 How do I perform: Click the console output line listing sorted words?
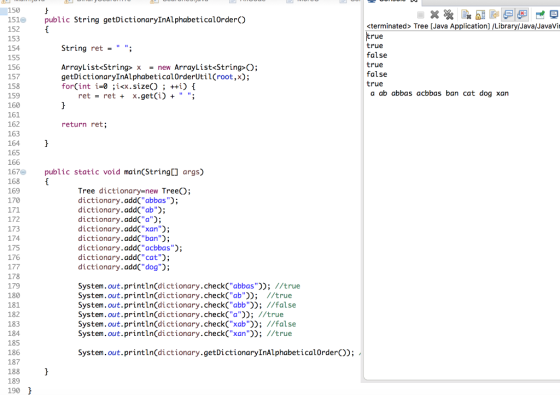click(439, 94)
